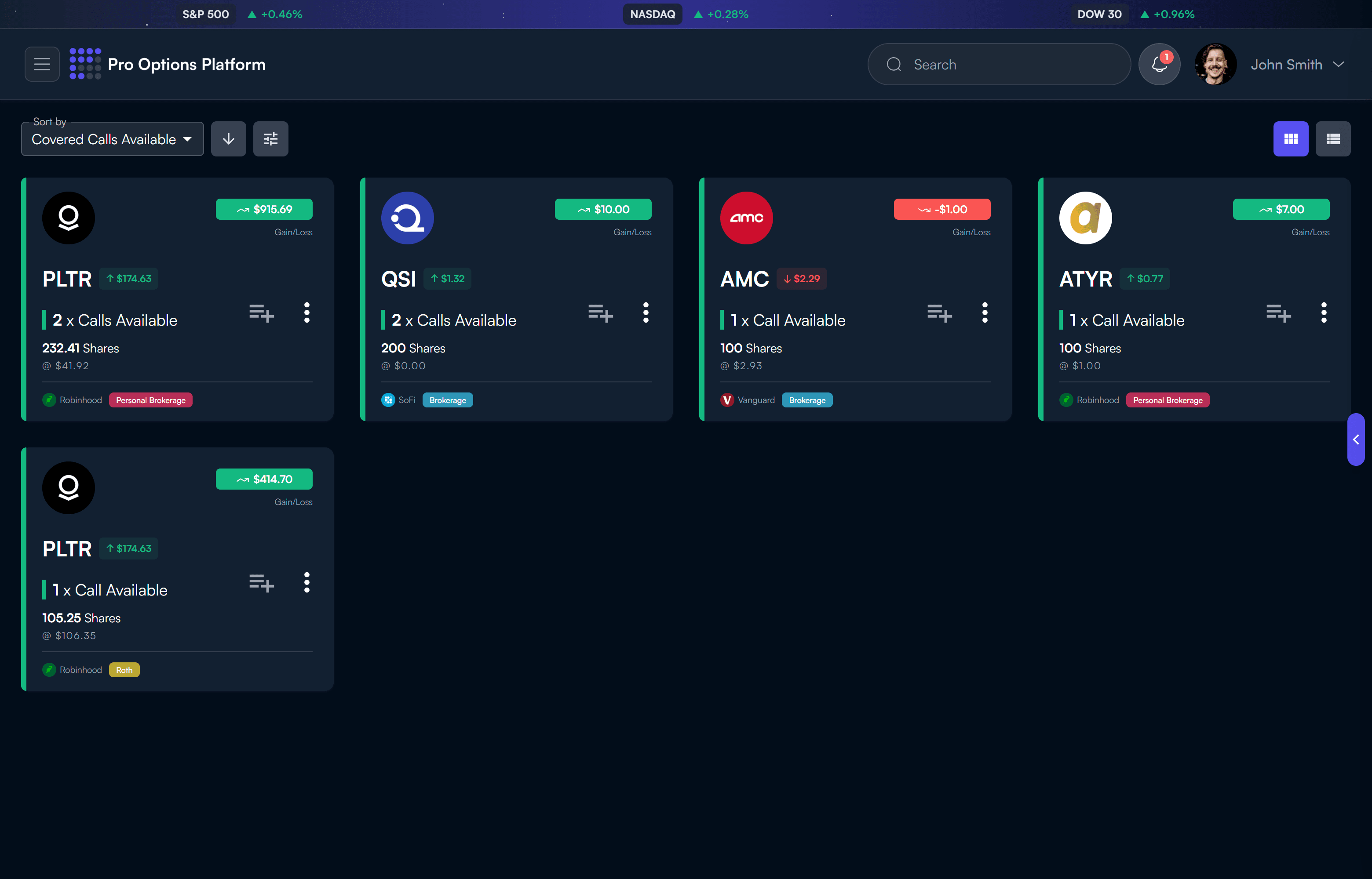Click the Roth account tag
The width and height of the screenshot is (1372, 879).
(124, 670)
